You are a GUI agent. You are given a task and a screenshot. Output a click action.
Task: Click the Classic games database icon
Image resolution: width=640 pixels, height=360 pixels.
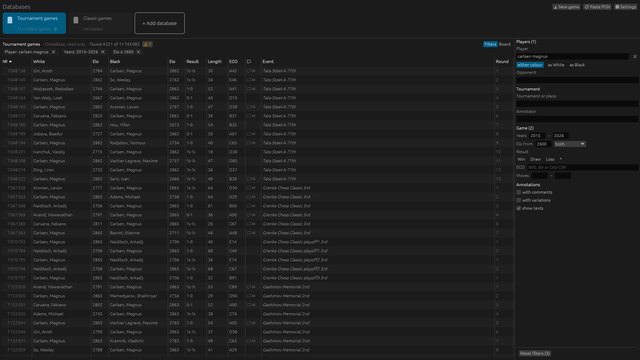[76, 20]
